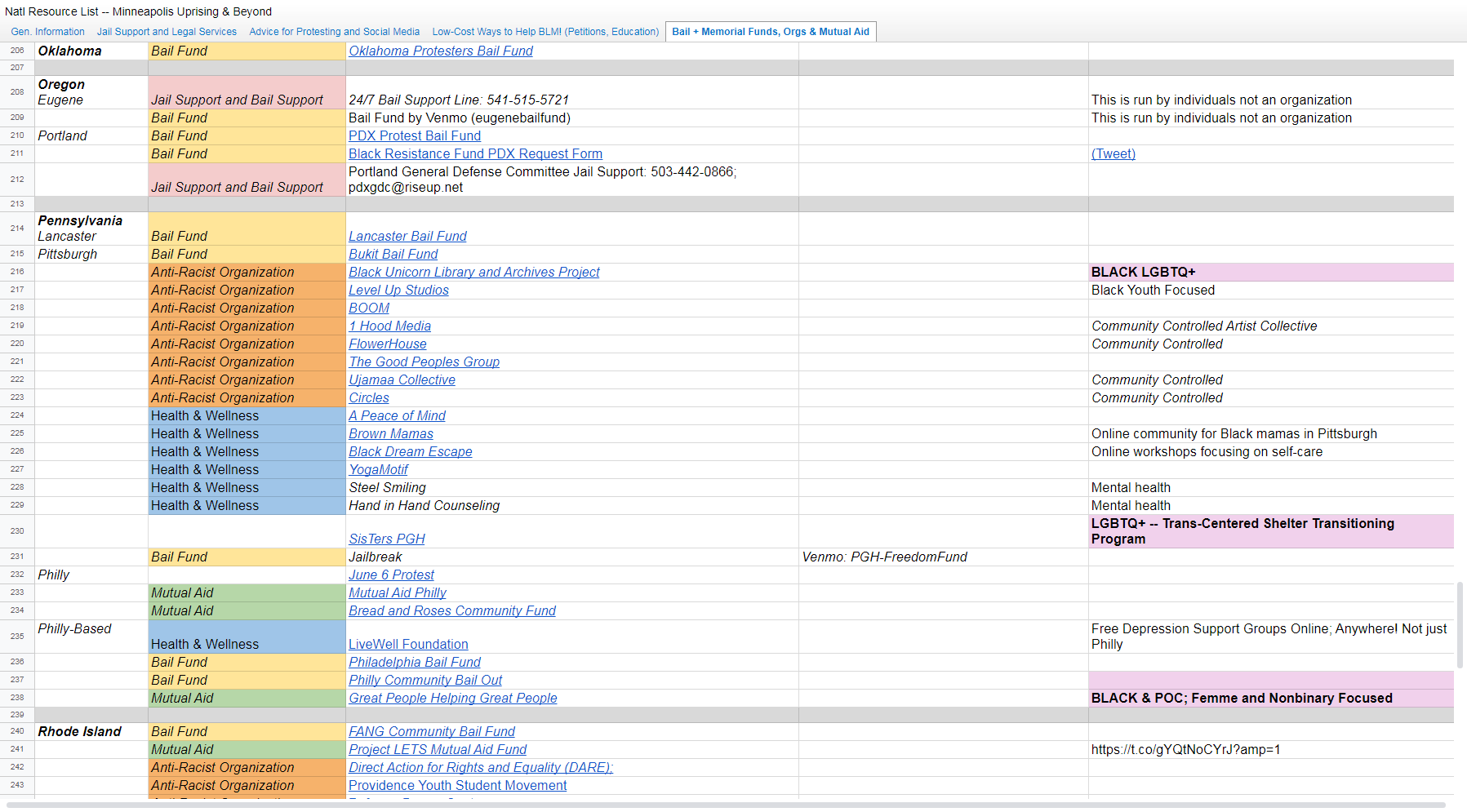
Task: Follow the June 6 Protest link
Action: [x=391, y=575]
